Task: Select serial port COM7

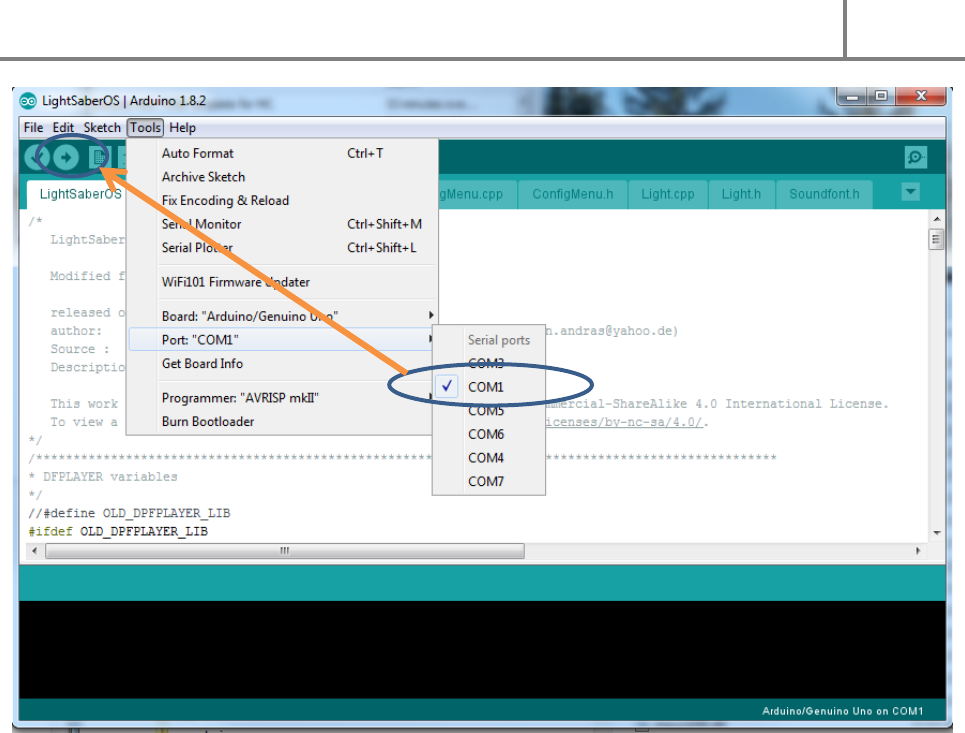Action: coord(489,481)
